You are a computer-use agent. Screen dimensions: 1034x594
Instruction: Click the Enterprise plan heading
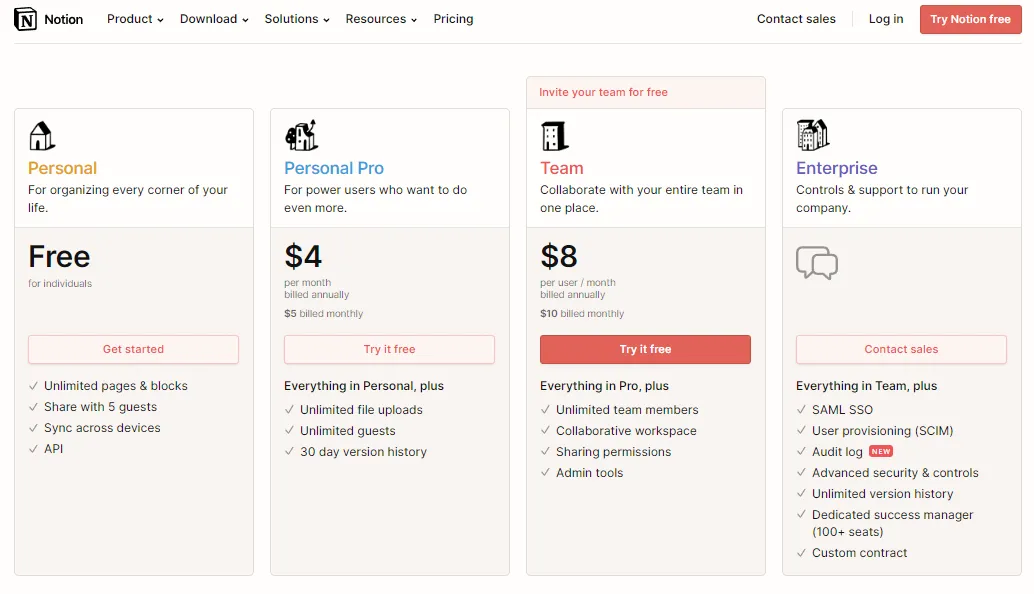click(837, 168)
